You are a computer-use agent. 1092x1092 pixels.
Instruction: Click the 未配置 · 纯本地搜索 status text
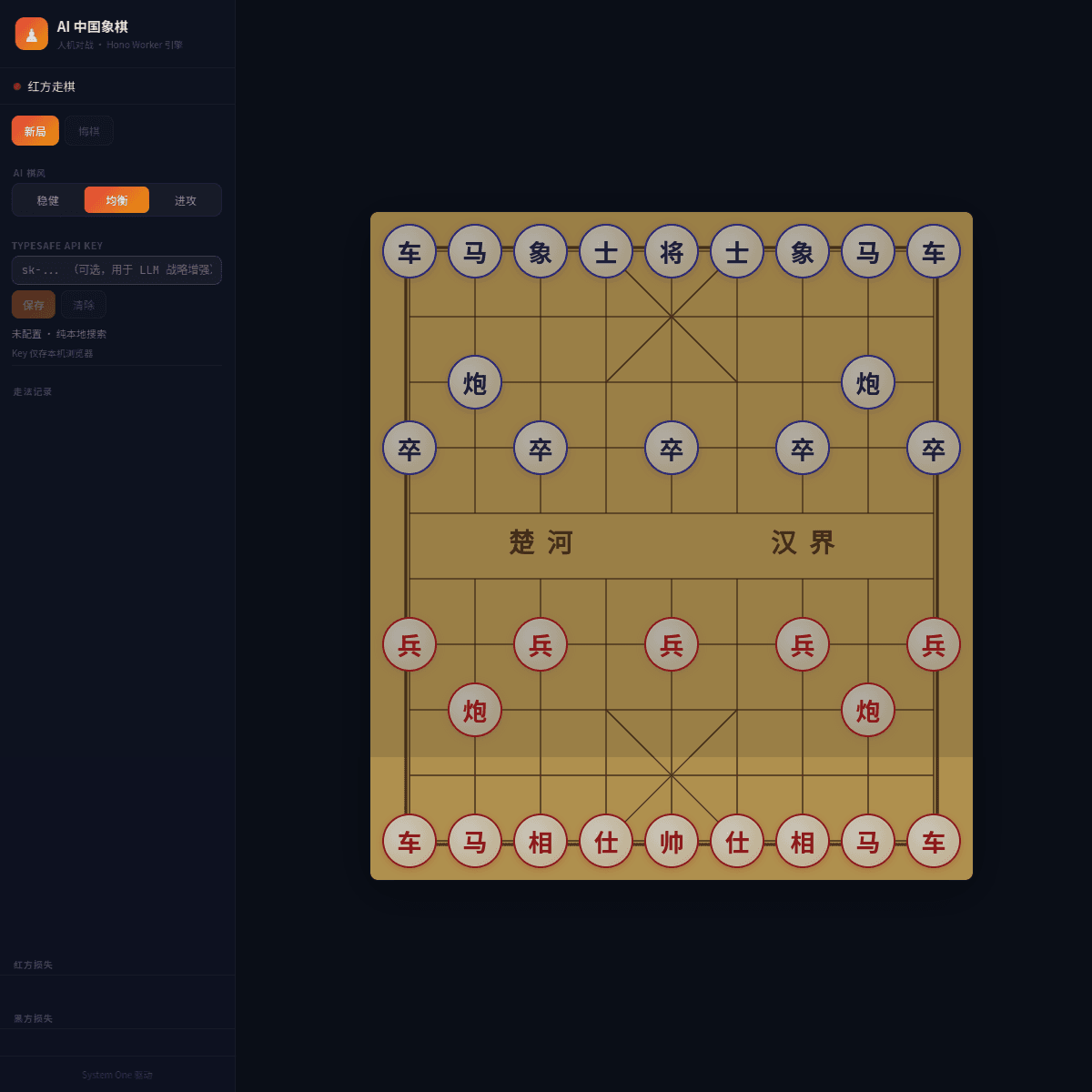59,334
